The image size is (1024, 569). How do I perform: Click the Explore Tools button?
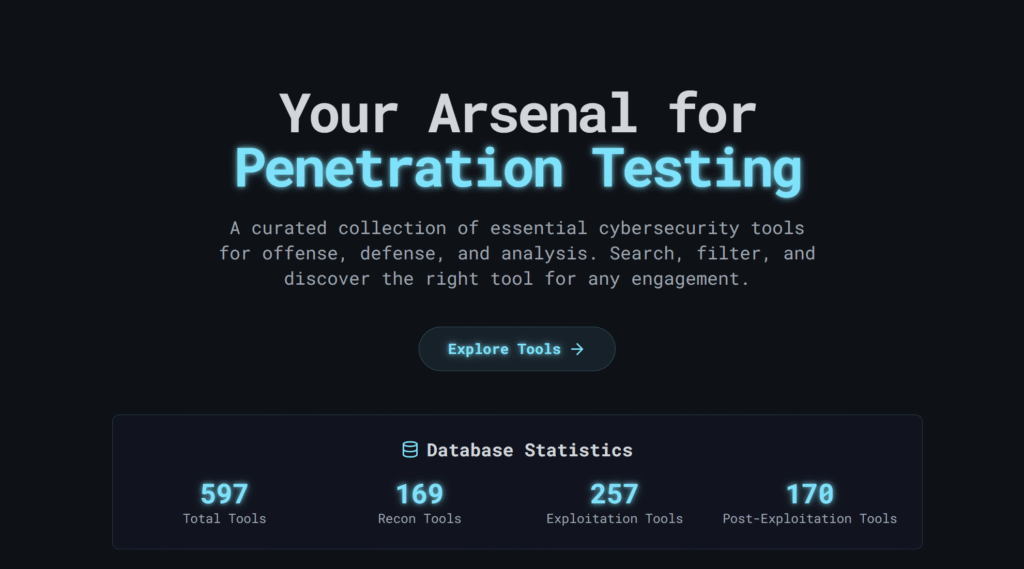[517, 349]
